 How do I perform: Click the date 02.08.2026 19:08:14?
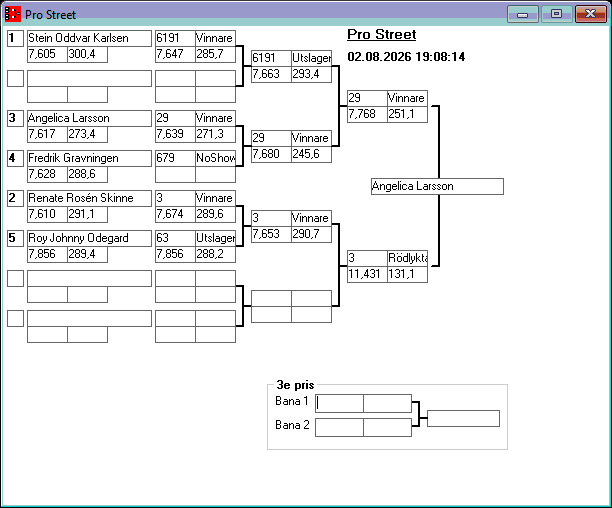tap(406, 57)
